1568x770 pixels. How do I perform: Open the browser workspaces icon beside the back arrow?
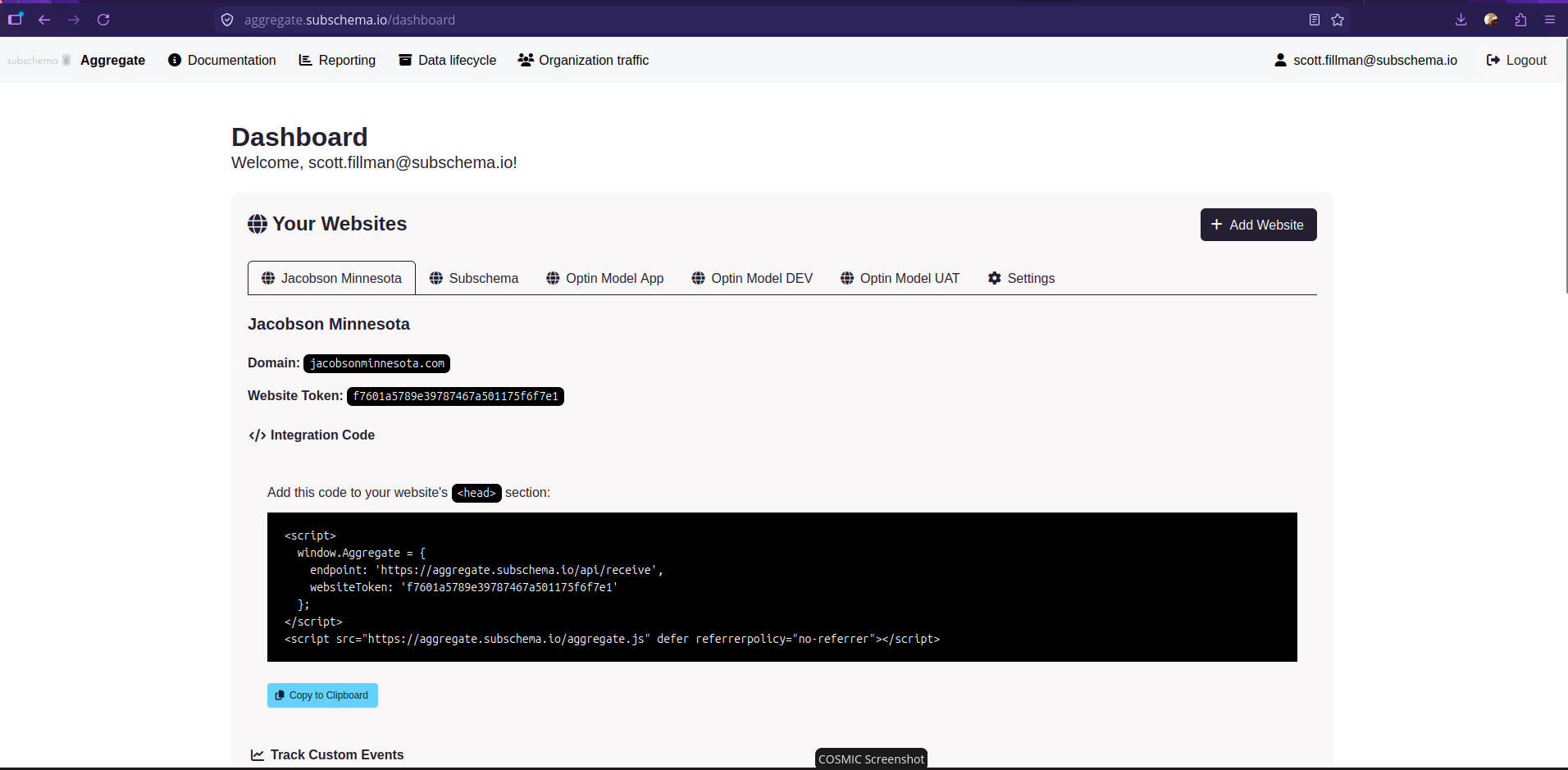(15, 19)
